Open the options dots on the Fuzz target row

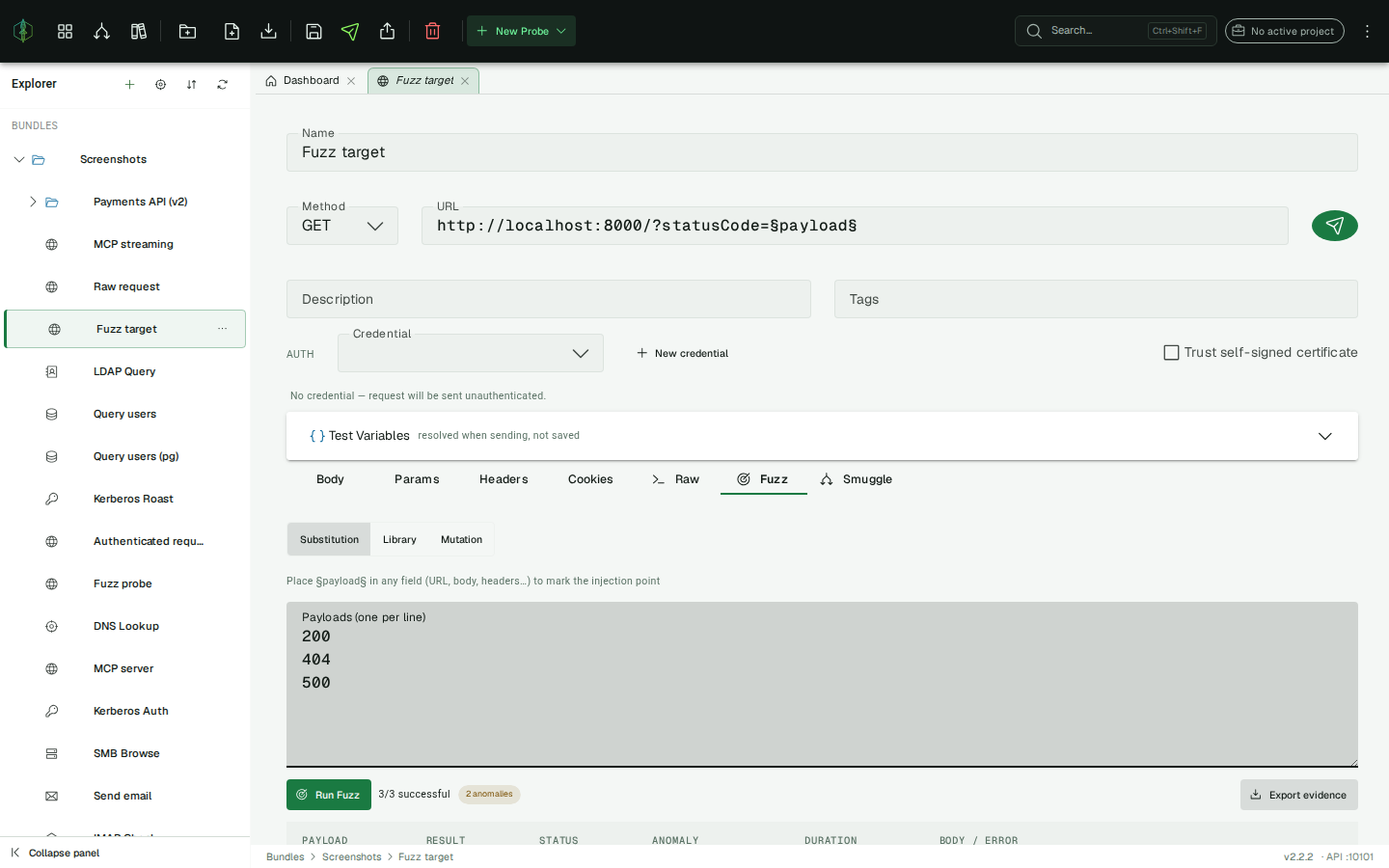tap(222, 329)
